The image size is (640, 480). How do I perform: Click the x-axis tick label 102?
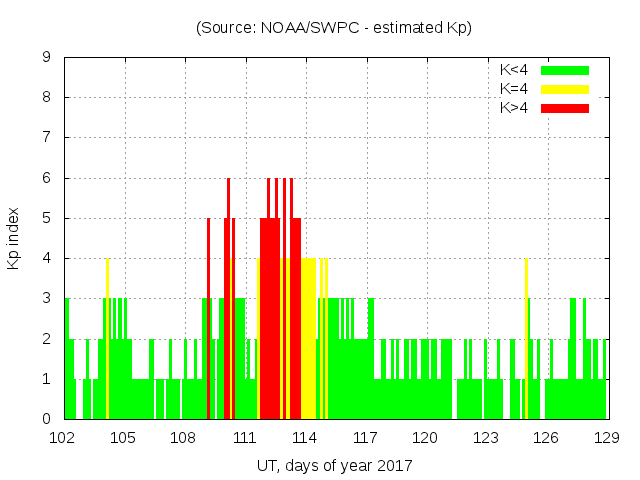(x=63, y=437)
